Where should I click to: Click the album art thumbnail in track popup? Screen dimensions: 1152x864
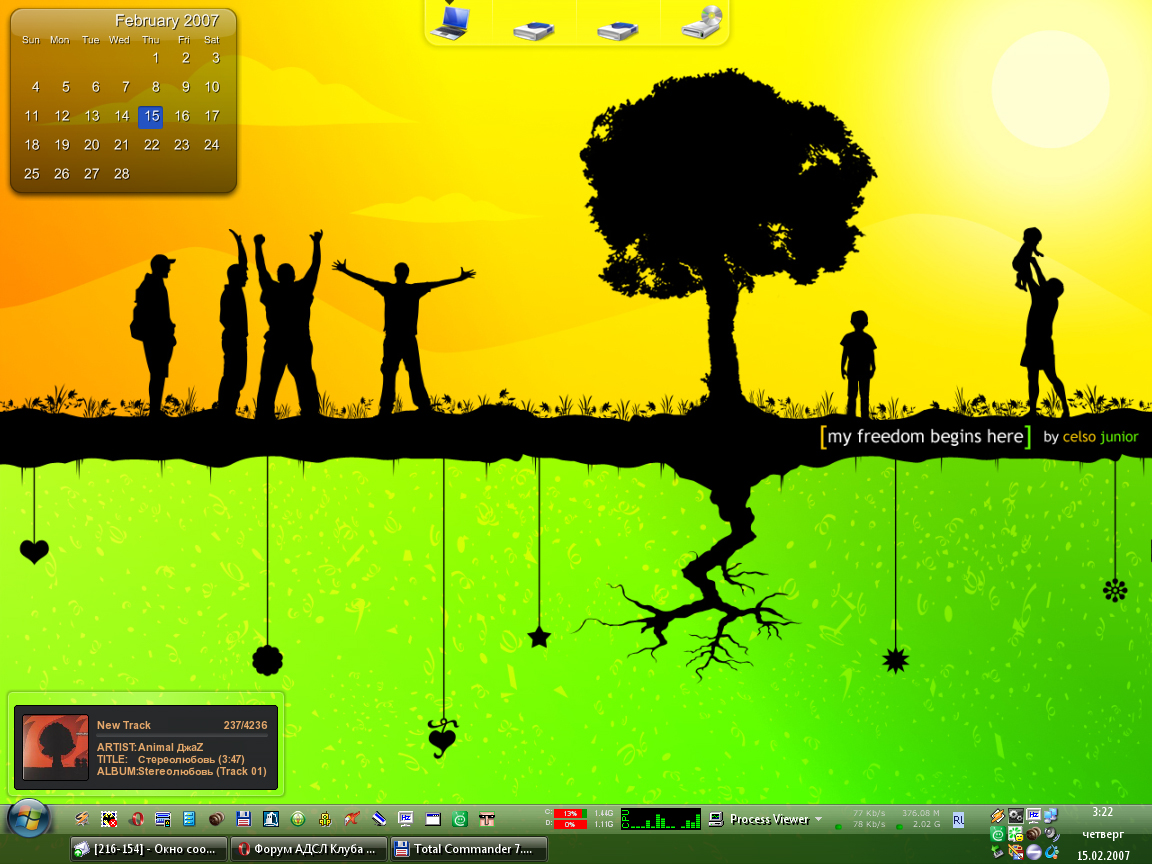click(x=55, y=747)
